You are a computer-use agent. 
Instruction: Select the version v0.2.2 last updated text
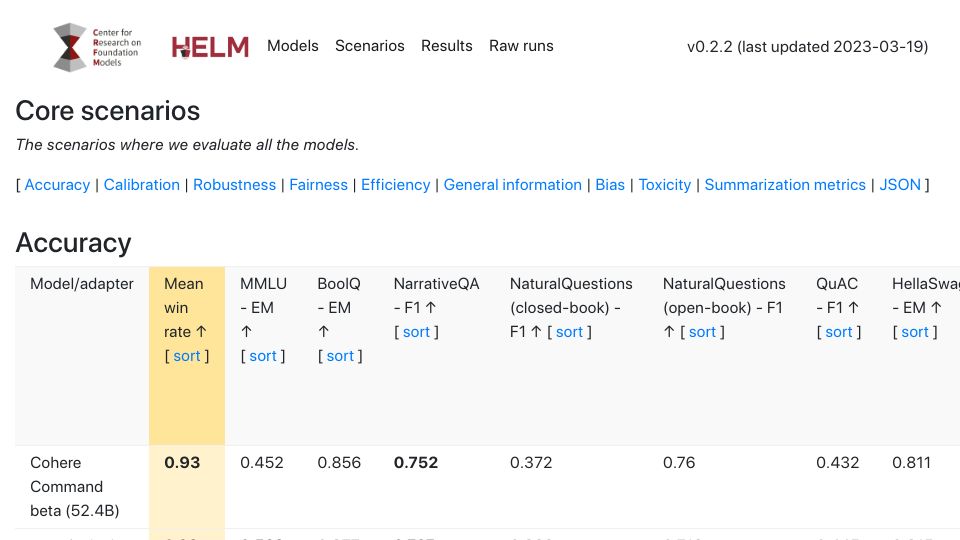click(808, 47)
